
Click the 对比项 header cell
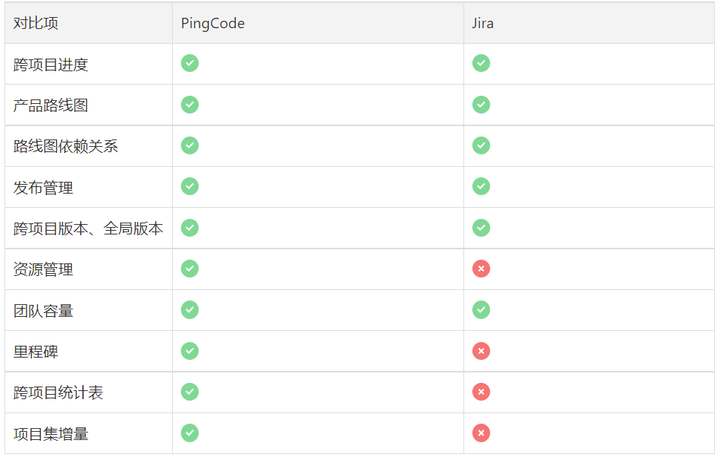pos(36,23)
